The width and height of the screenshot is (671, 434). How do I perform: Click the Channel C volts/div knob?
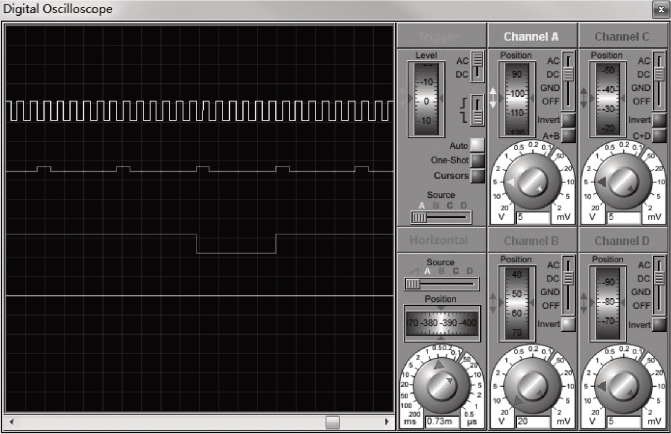click(623, 181)
